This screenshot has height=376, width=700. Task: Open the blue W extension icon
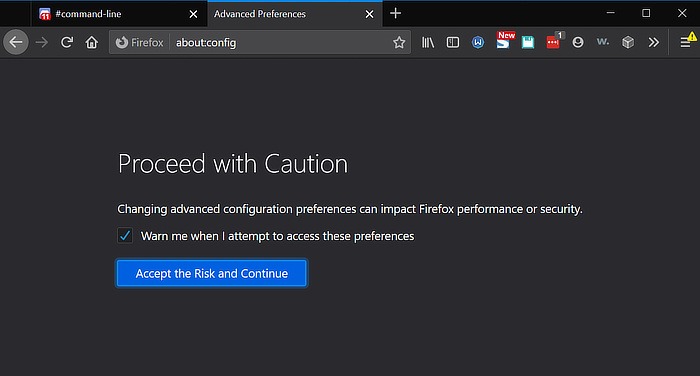(478, 42)
